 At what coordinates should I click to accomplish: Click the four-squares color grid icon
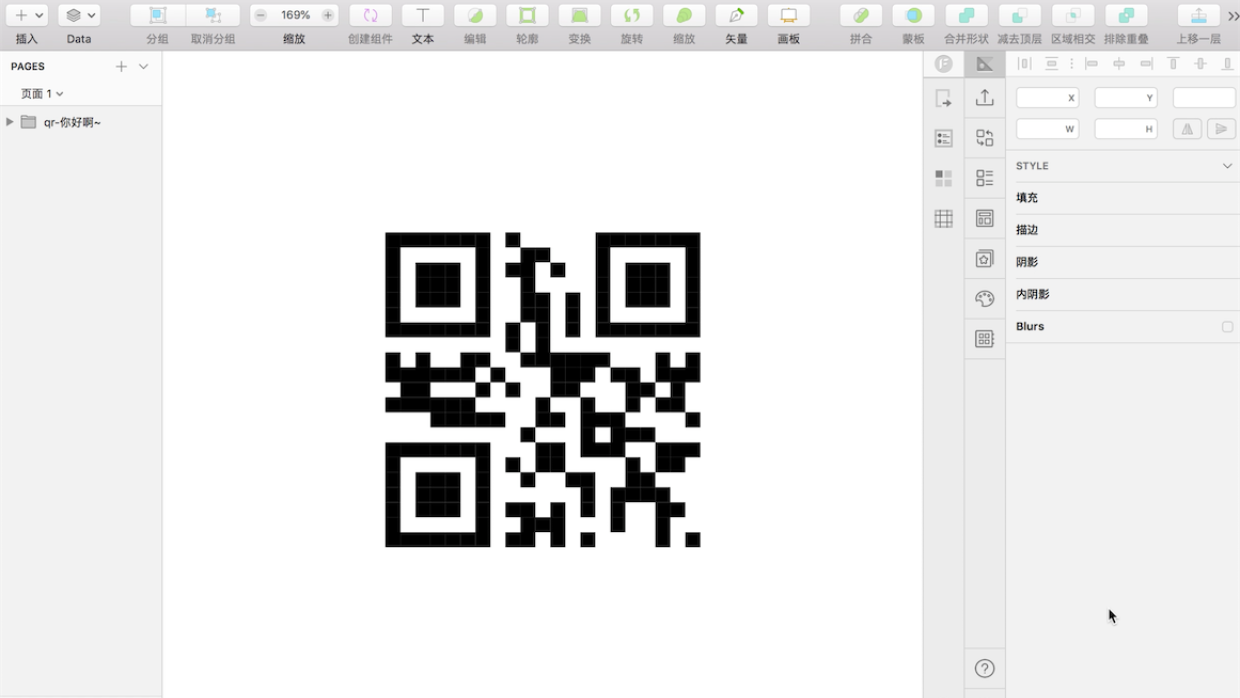(x=943, y=178)
